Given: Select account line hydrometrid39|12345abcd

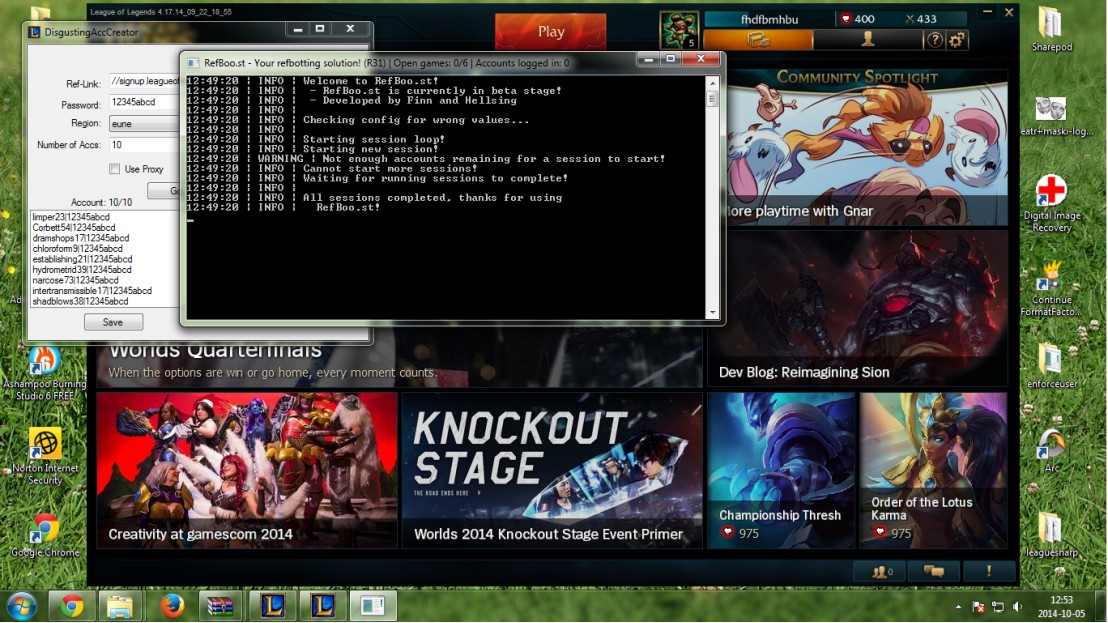Looking at the screenshot, I should (x=81, y=270).
